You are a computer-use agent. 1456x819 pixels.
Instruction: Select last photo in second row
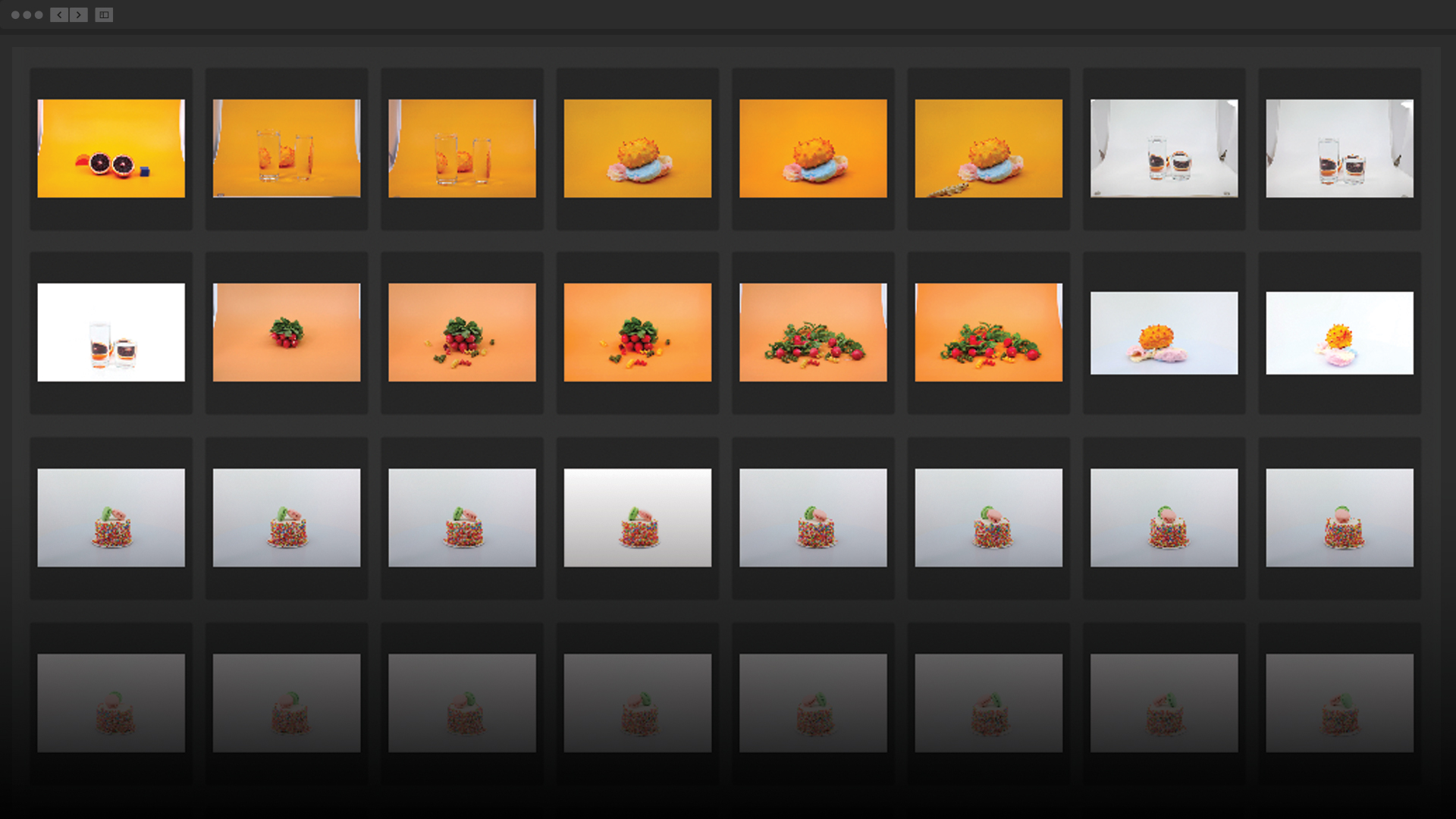pos(1339,333)
